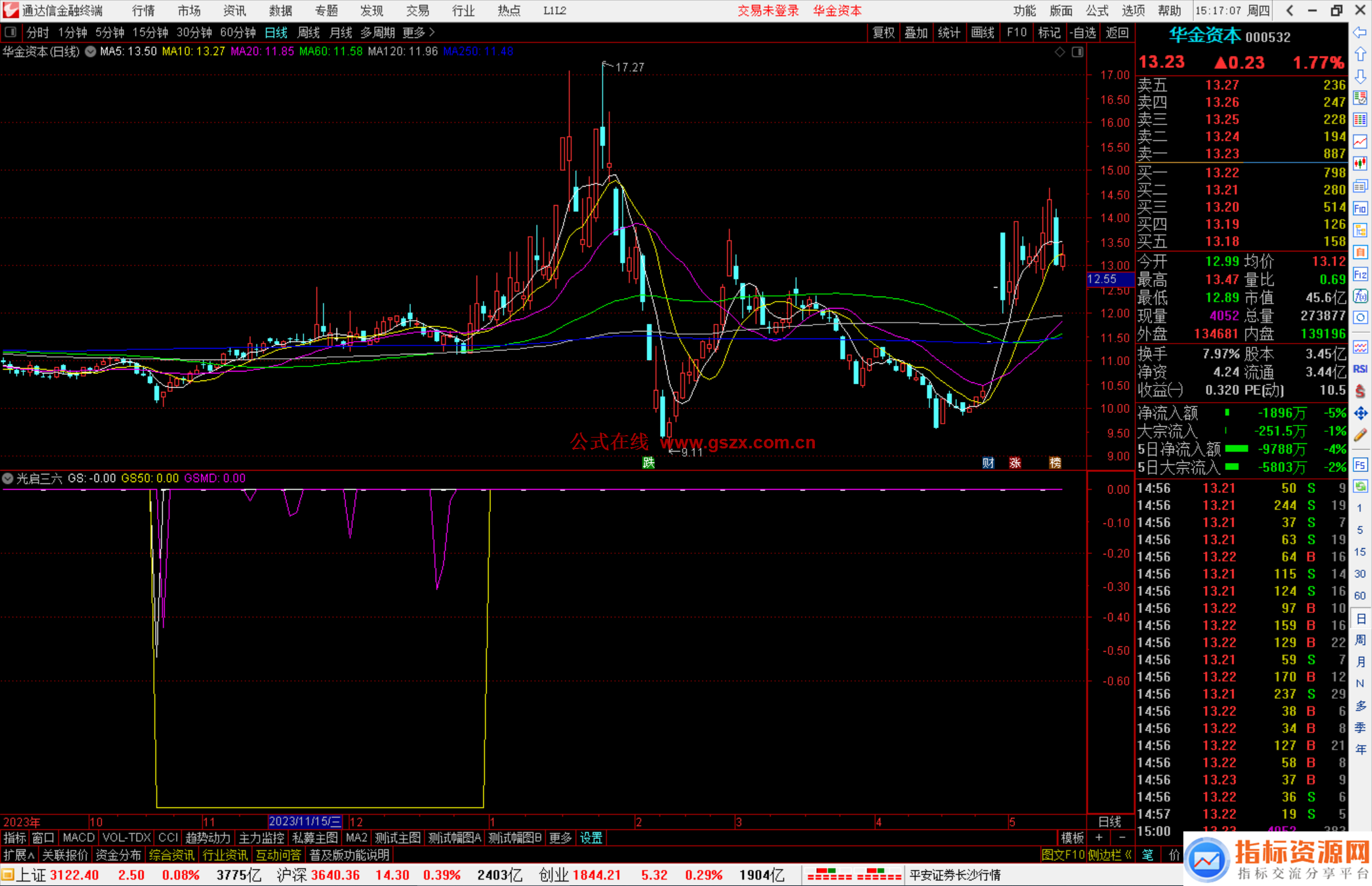This screenshot has width=1372, height=886.
Task: Open the -自选 watchlist dropdown
Action: [1082, 32]
